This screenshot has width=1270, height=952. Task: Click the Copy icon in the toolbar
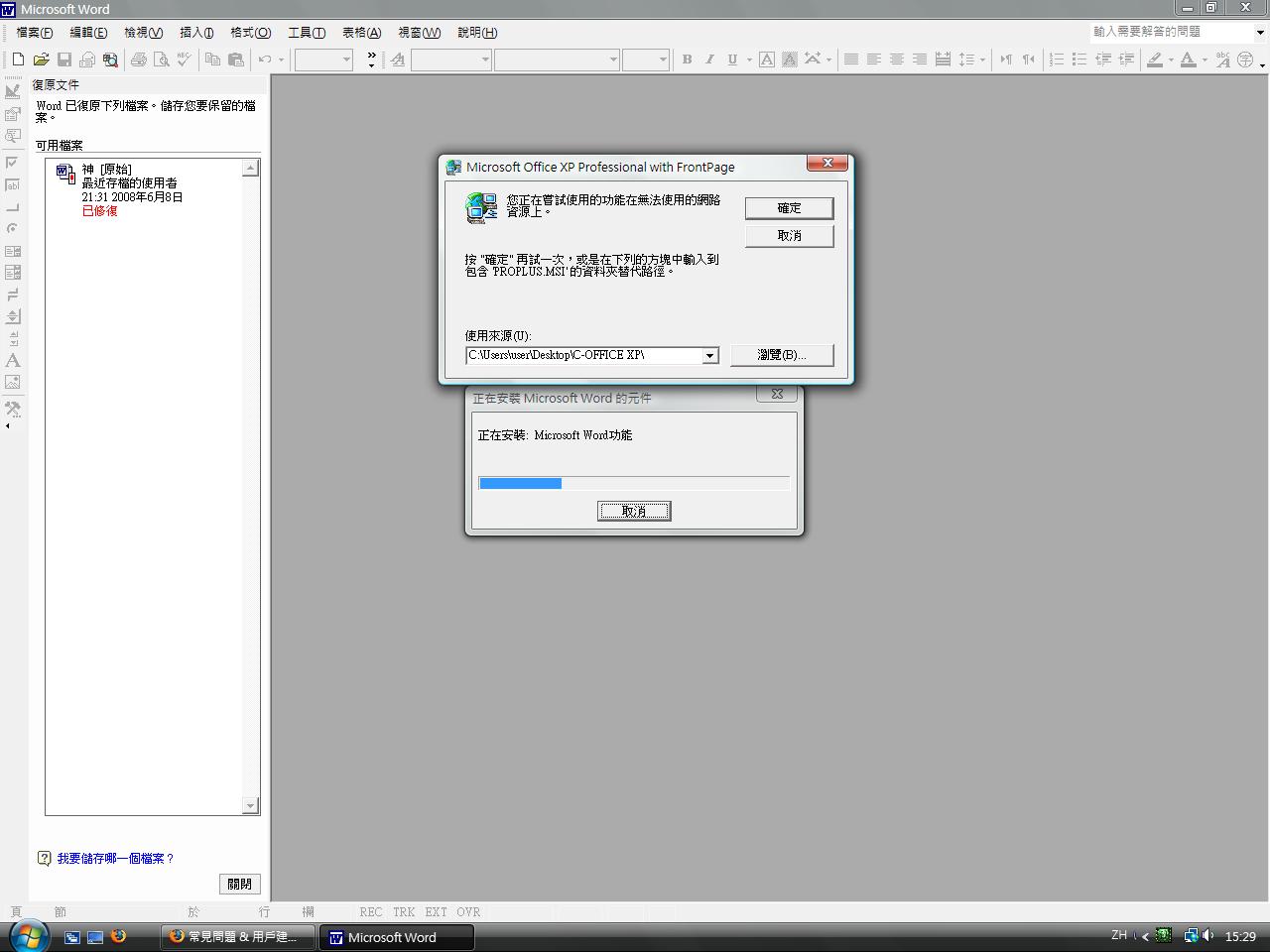tap(212, 59)
